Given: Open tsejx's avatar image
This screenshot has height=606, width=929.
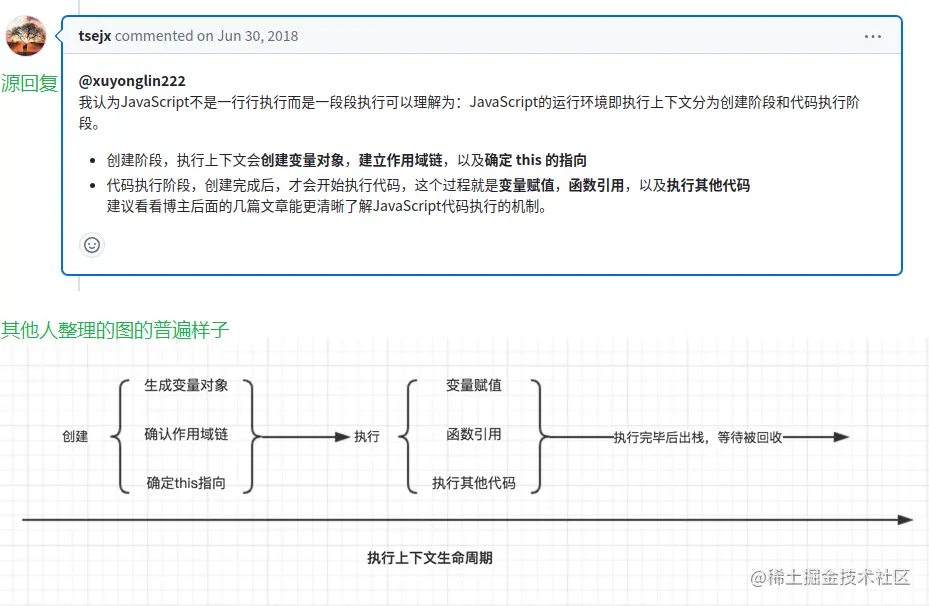Looking at the screenshot, I should 26,36.
